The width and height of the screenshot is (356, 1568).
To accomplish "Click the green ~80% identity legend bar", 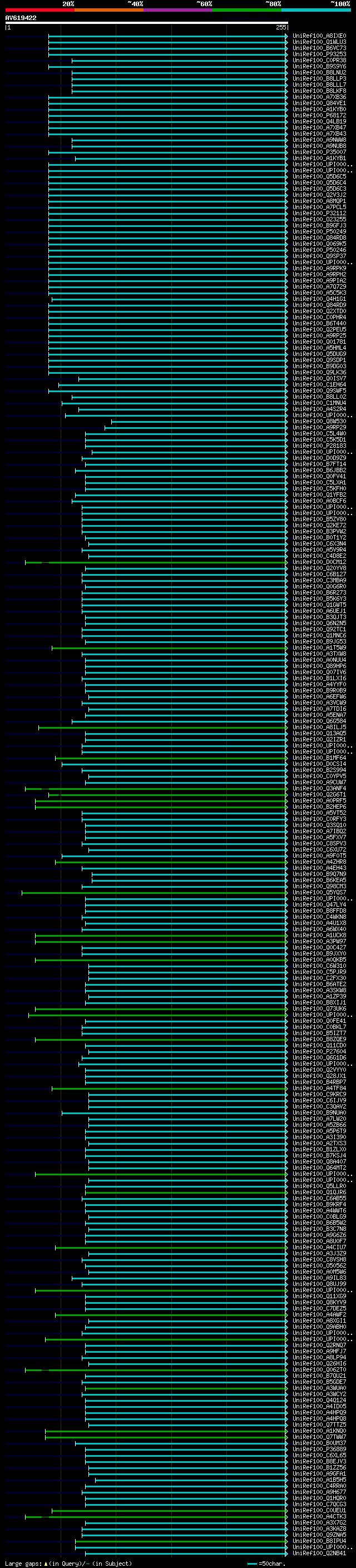I will click(247, 10).
